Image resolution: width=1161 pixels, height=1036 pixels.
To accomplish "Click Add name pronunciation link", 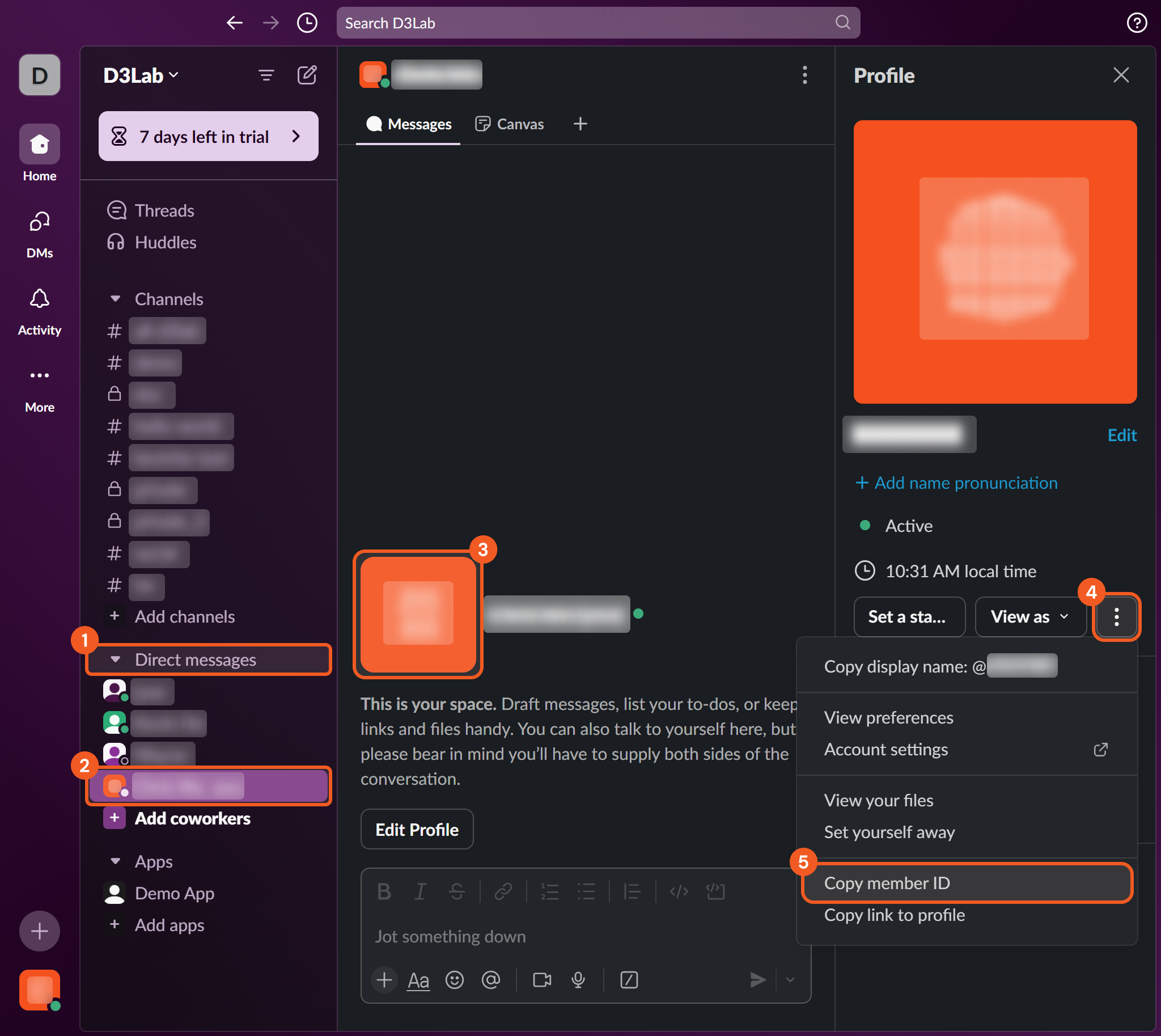I will [x=957, y=483].
